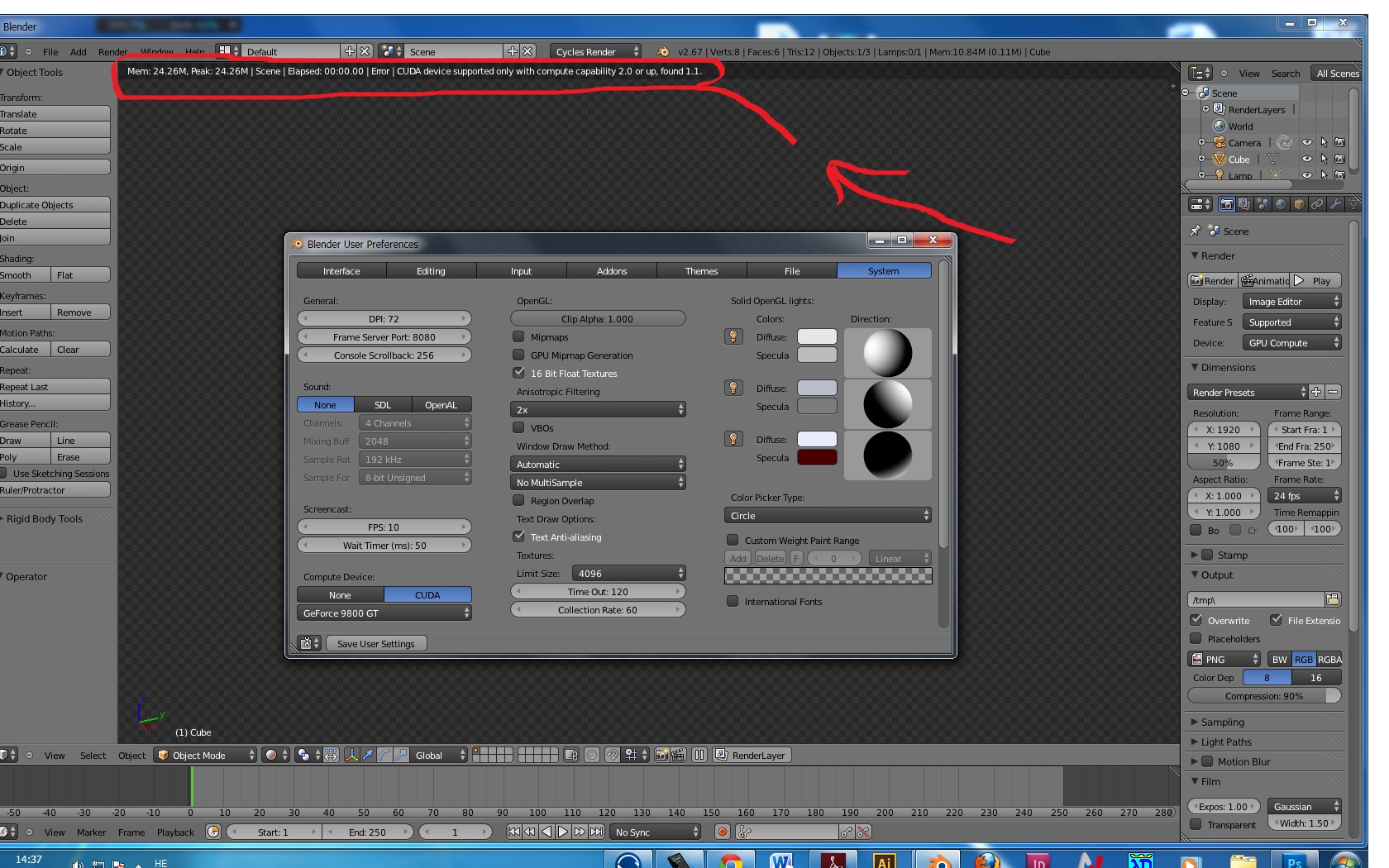Open the Object properties cube icon
The image size is (1389, 868).
pos(1299,204)
